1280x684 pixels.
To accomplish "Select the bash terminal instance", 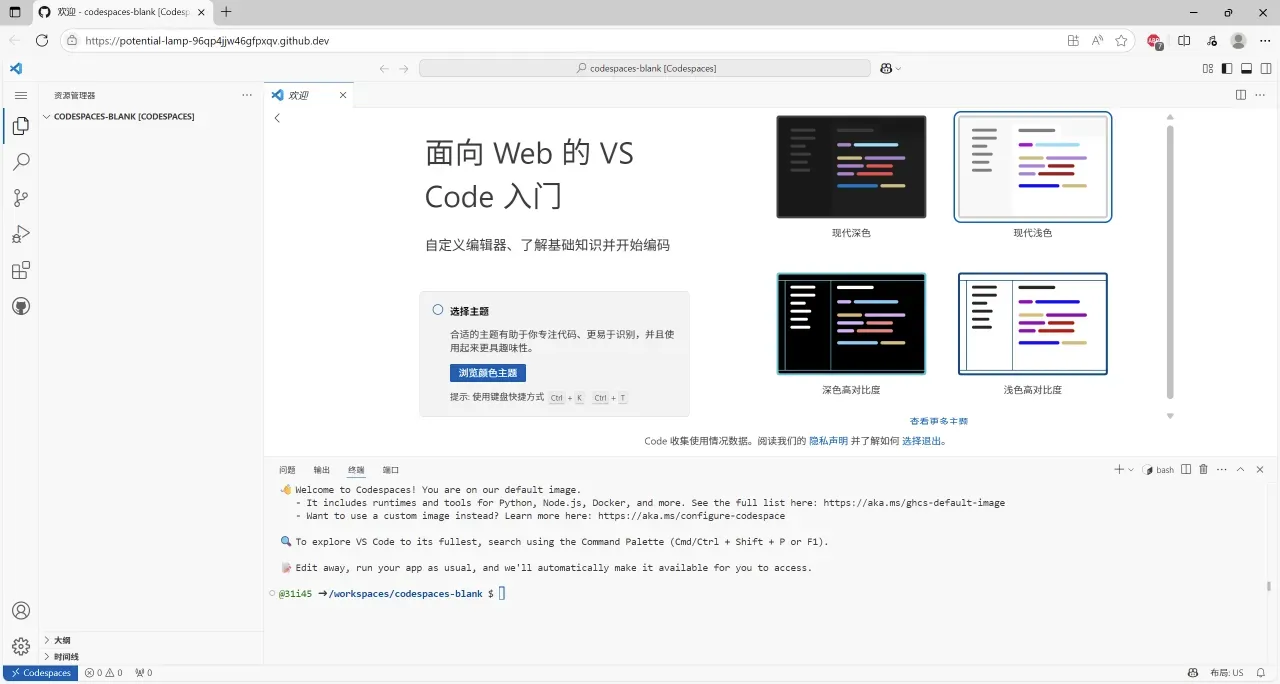I will (x=1159, y=469).
